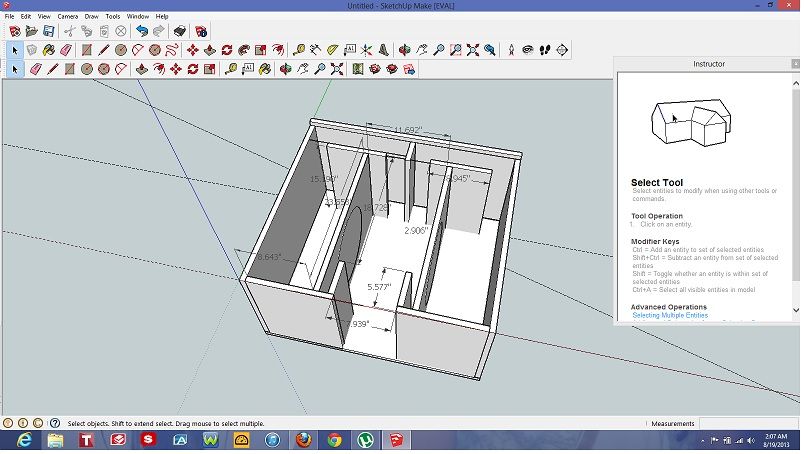Select the Look Around eye tool
The height and width of the screenshot is (454, 804).
tap(526, 49)
